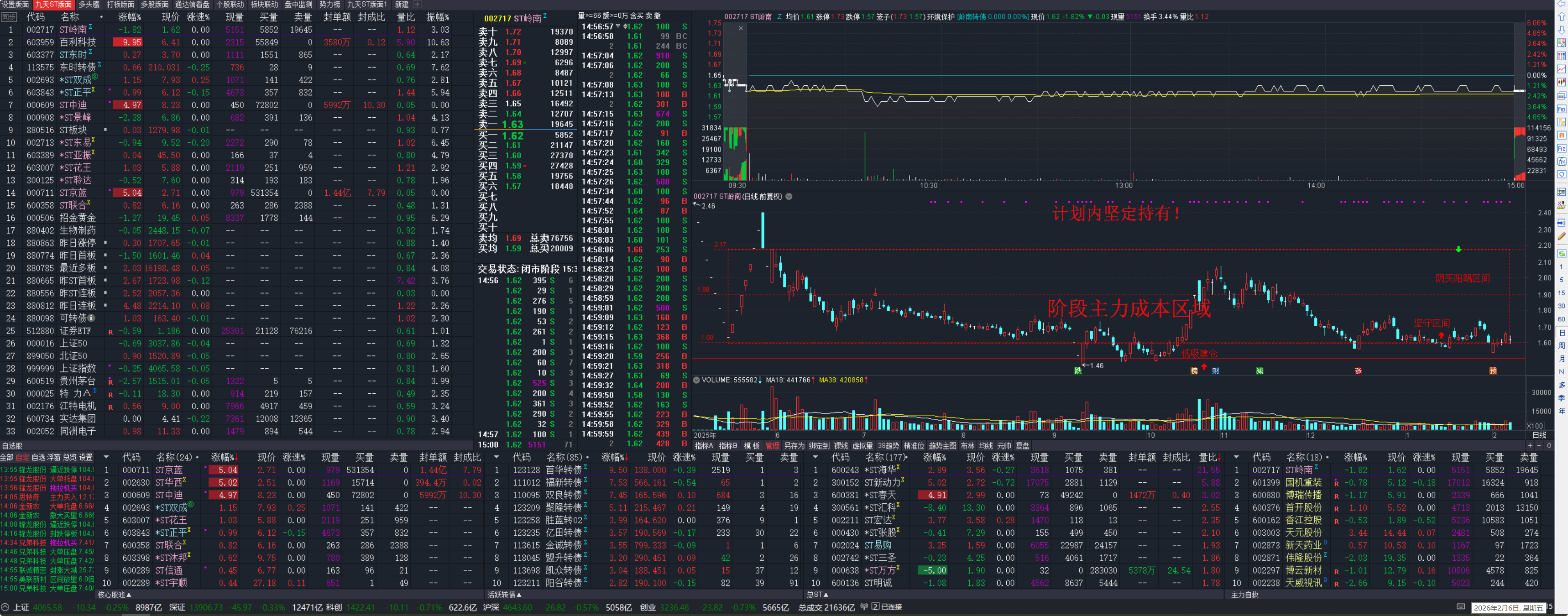This screenshot has height=616, width=1568.
Task: Switch K-line period to 周 (weekly)
Action: 1561,346
